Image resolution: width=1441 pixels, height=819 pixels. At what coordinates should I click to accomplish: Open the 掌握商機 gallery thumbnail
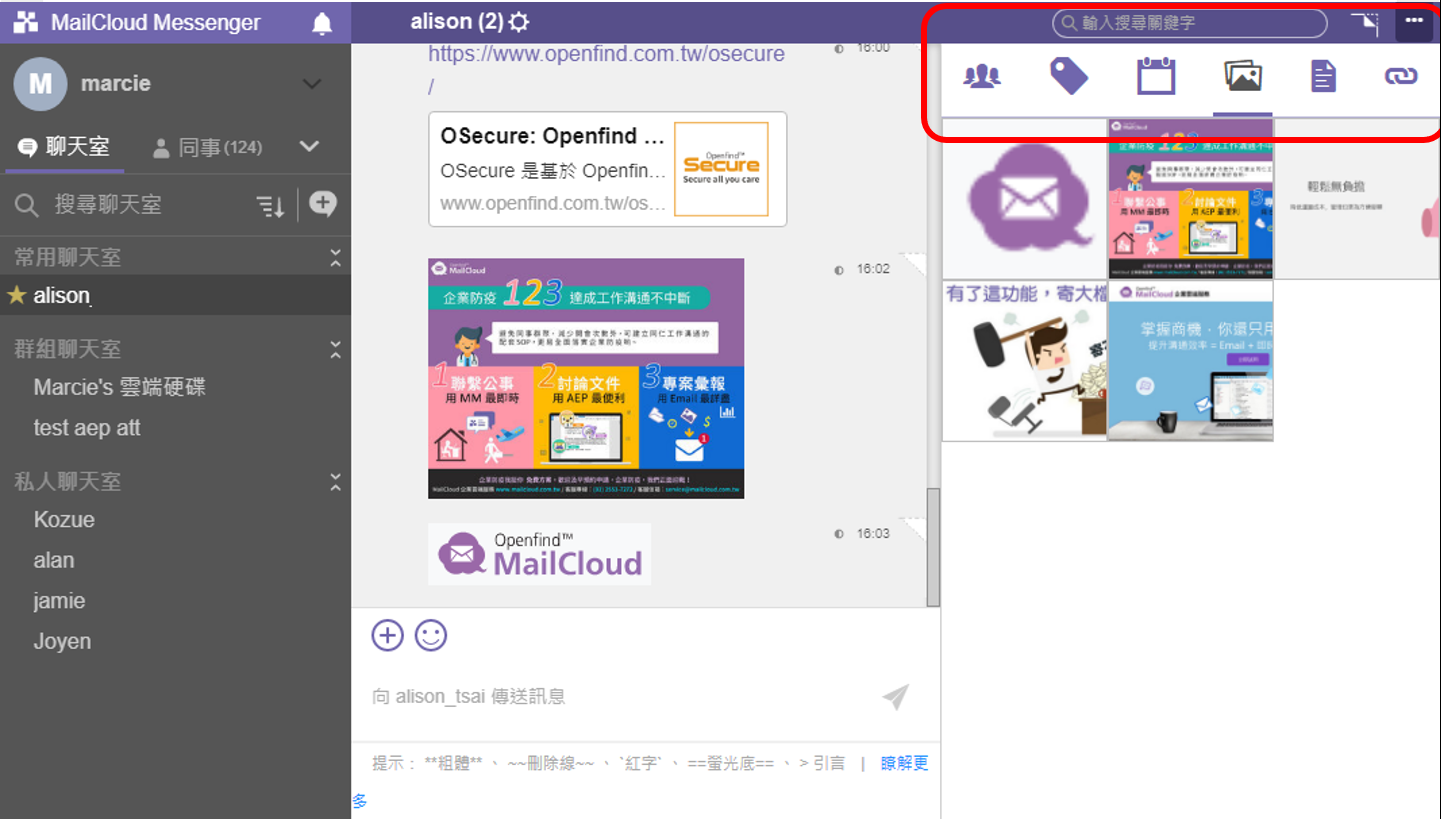(1190, 360)
